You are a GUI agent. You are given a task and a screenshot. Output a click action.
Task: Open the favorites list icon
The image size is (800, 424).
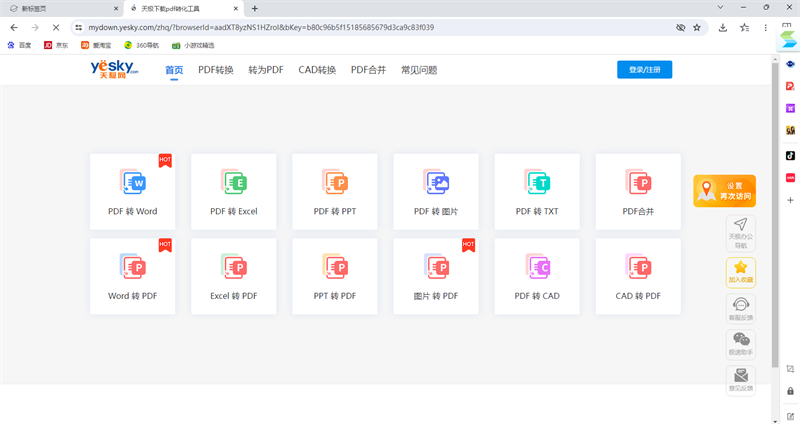pyautogui.click(x=744, y=28)
